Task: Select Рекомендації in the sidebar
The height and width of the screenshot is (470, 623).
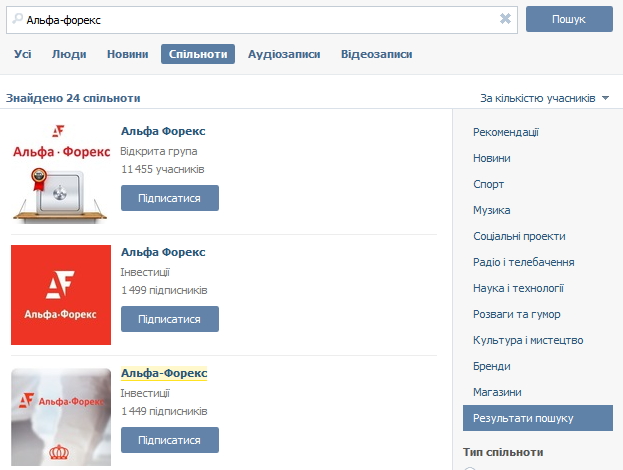Action: pyautogui.click(x=506, y=132)
